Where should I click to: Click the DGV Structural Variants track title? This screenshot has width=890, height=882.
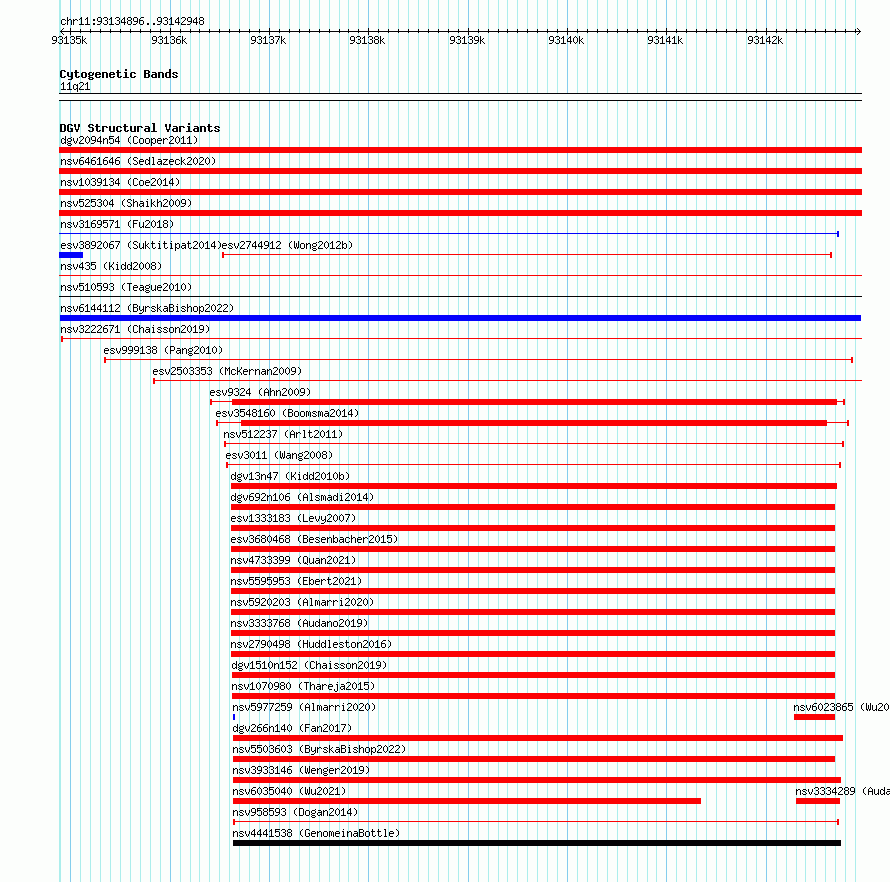pyautogui.click(x=140, y=128)
